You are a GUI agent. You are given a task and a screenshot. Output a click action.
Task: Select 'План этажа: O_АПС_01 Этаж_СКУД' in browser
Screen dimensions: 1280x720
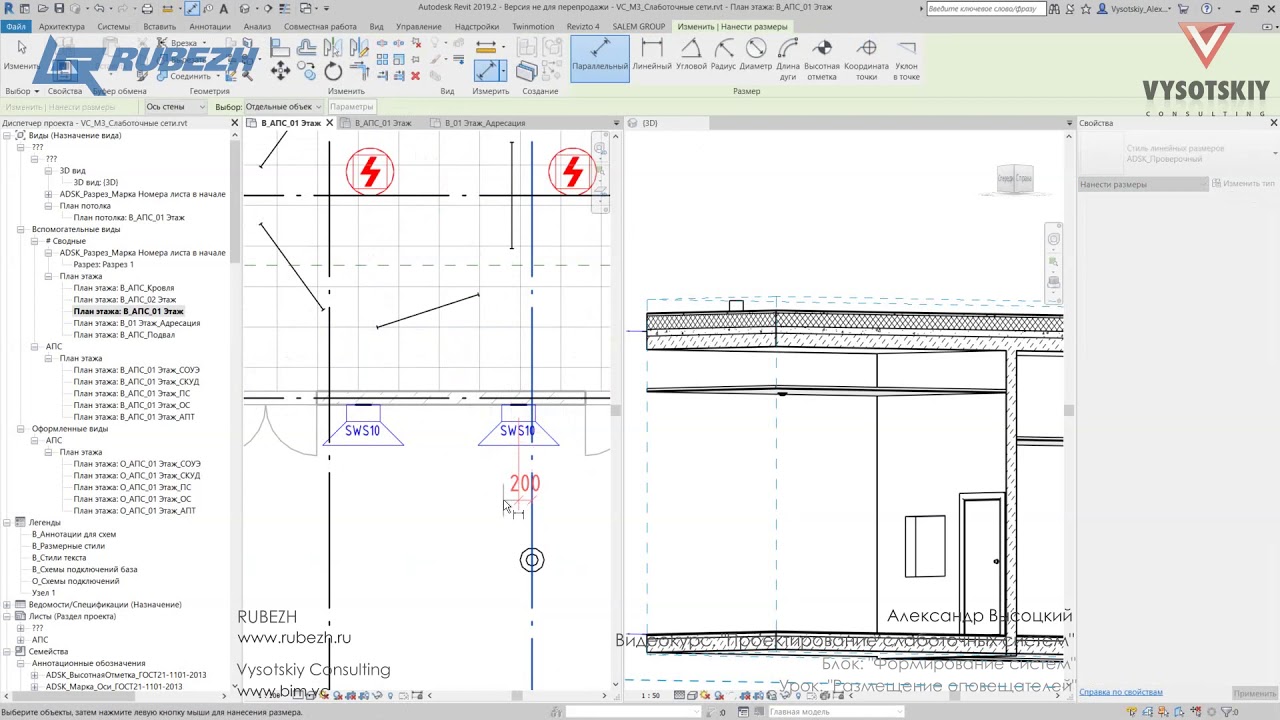point(136,476)
